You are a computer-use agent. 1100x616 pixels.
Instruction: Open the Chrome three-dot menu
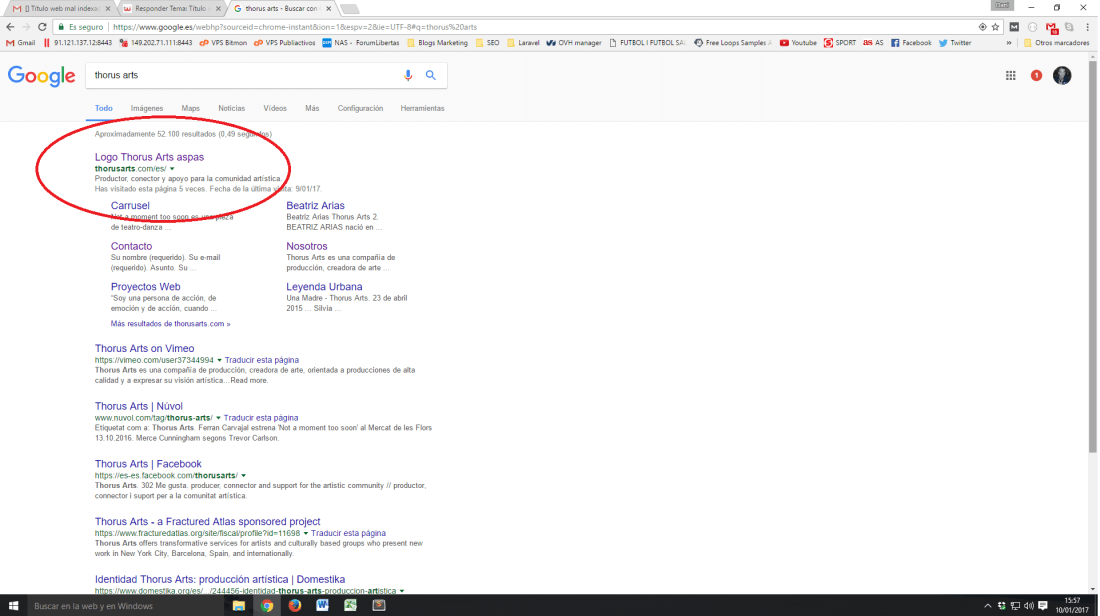coord(1087,27)
